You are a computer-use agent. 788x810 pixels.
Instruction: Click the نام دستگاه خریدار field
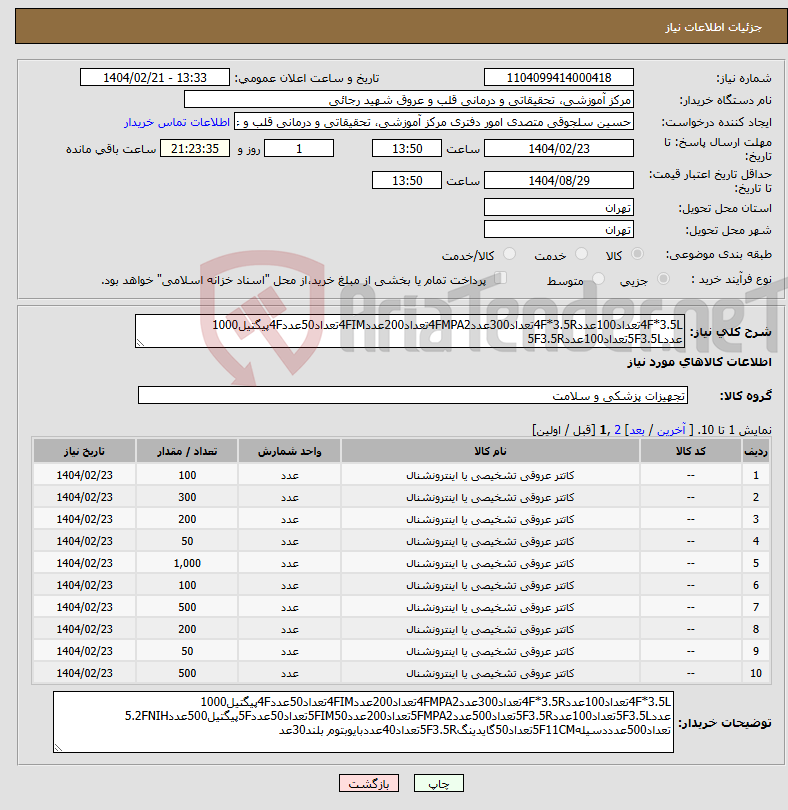pyautogui.click(x=409, y=100)
